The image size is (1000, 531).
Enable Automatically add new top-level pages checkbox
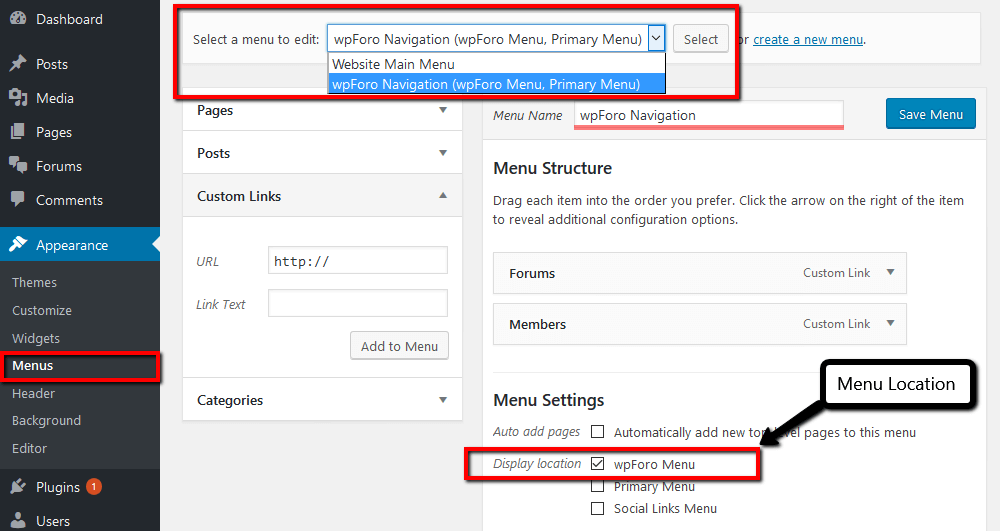598,432
